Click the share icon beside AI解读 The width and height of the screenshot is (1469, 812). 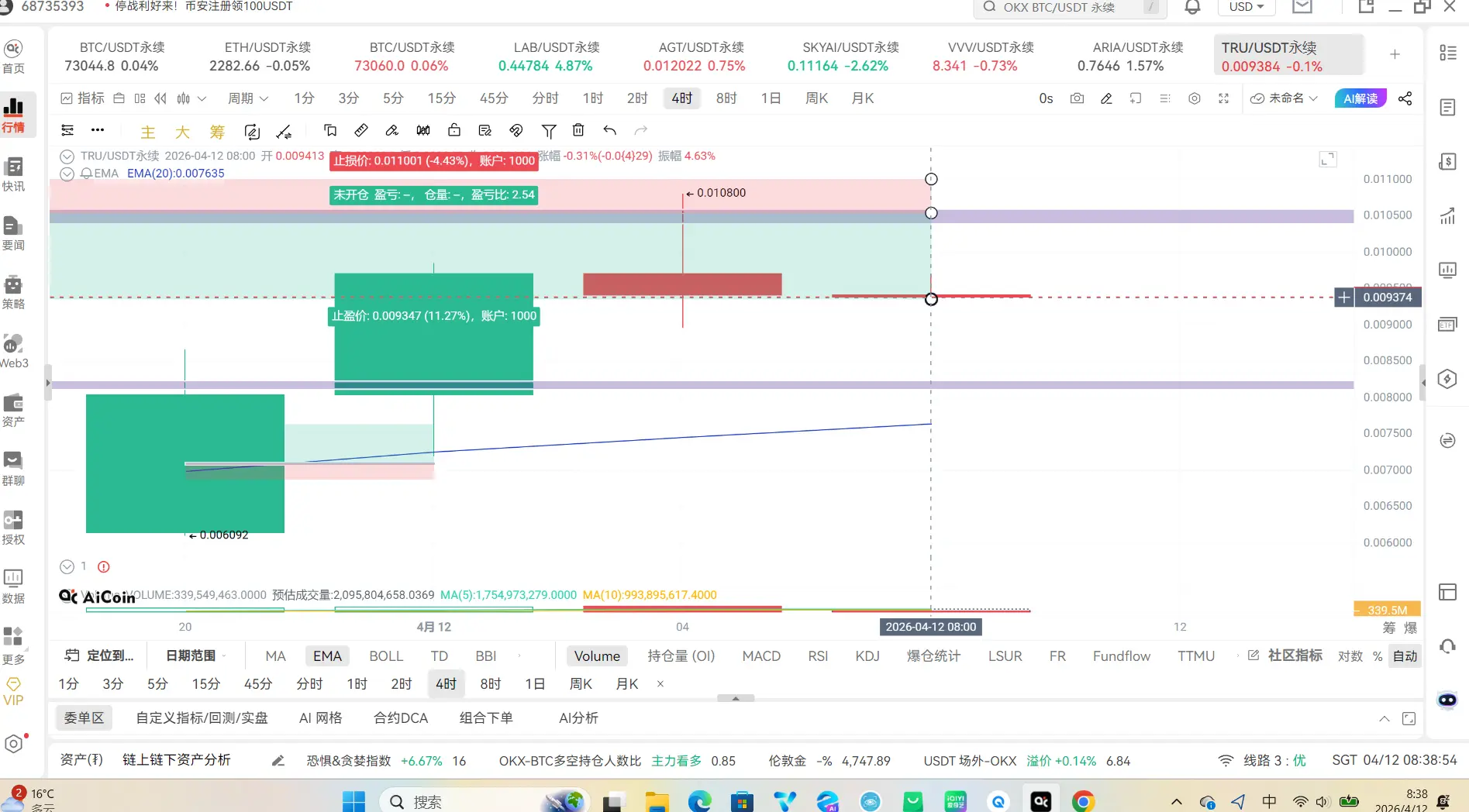[1405, 98]
